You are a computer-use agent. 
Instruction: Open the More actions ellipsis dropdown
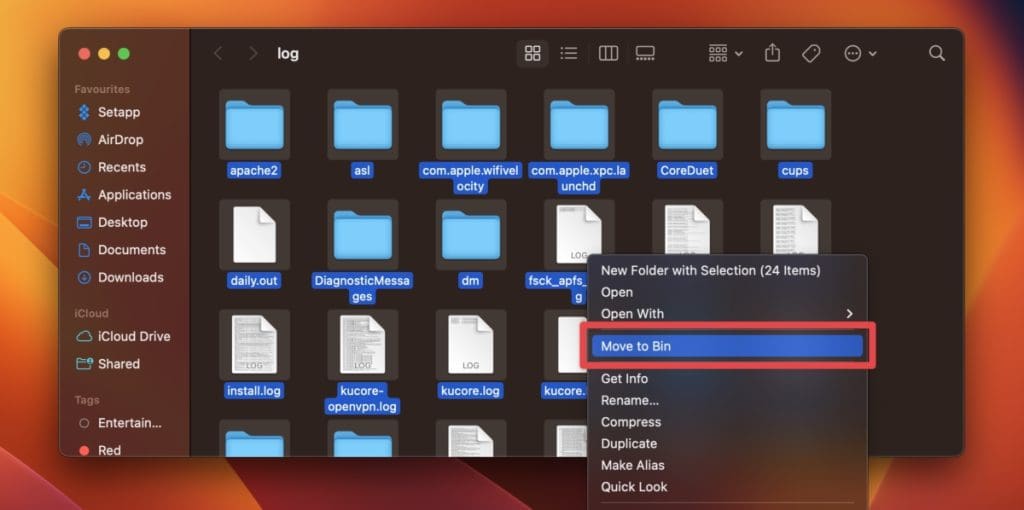pyautogui.click(x=860, y=53)
